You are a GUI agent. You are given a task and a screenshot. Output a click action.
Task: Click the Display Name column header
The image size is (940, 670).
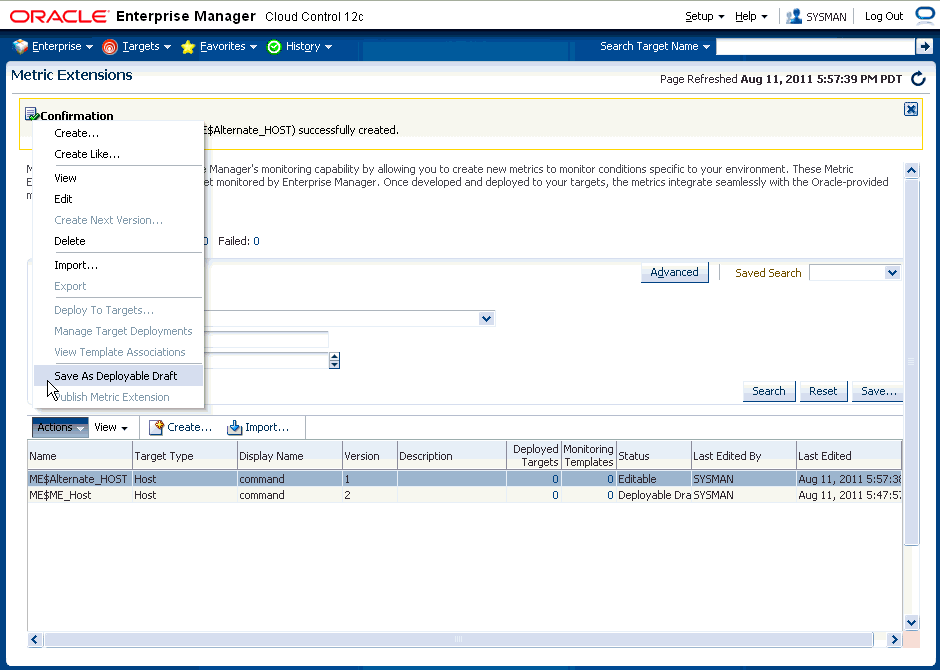tap(290, 456)
